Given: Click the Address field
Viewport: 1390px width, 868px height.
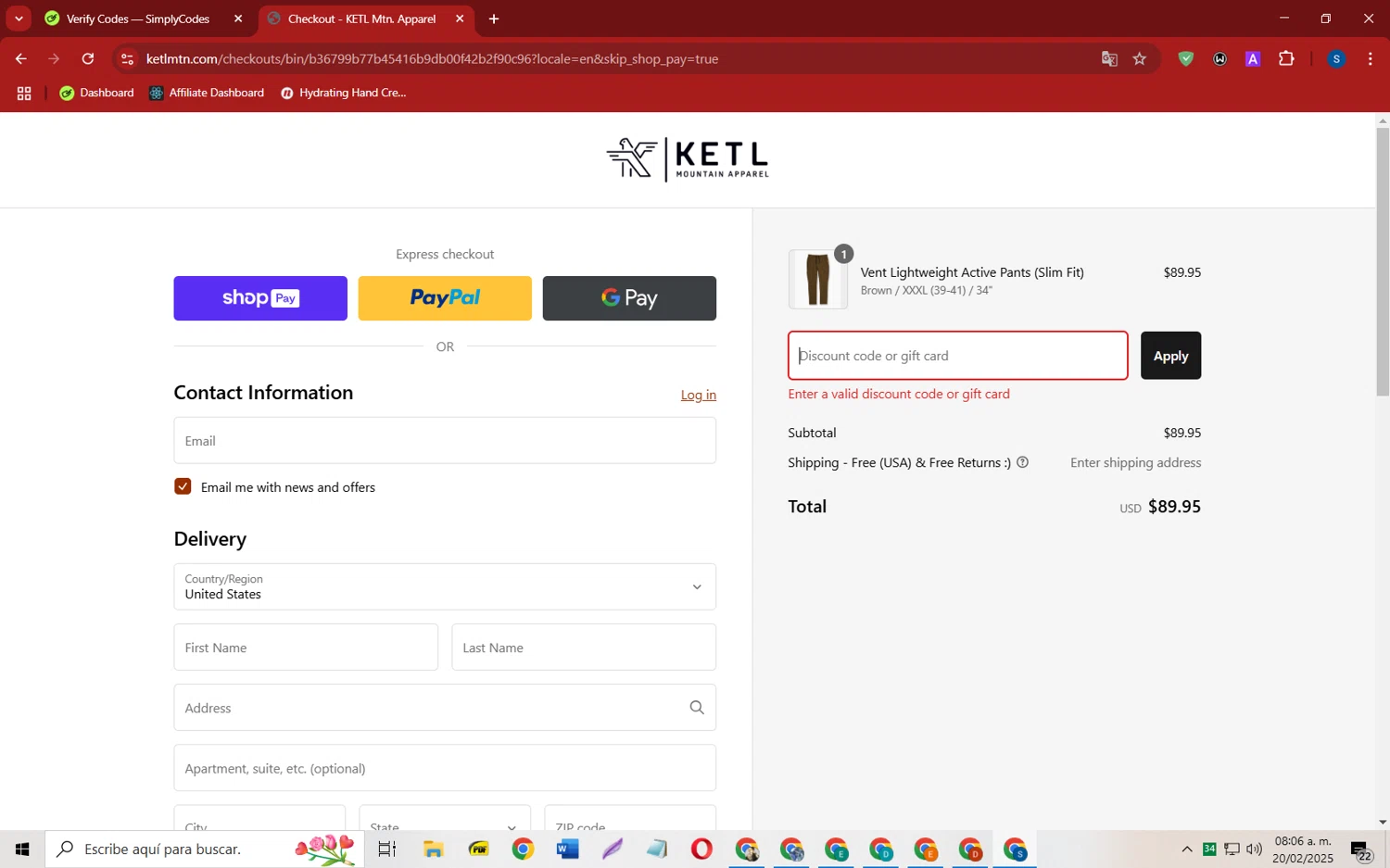Looking at the screenshot, I should coord(445,707).
